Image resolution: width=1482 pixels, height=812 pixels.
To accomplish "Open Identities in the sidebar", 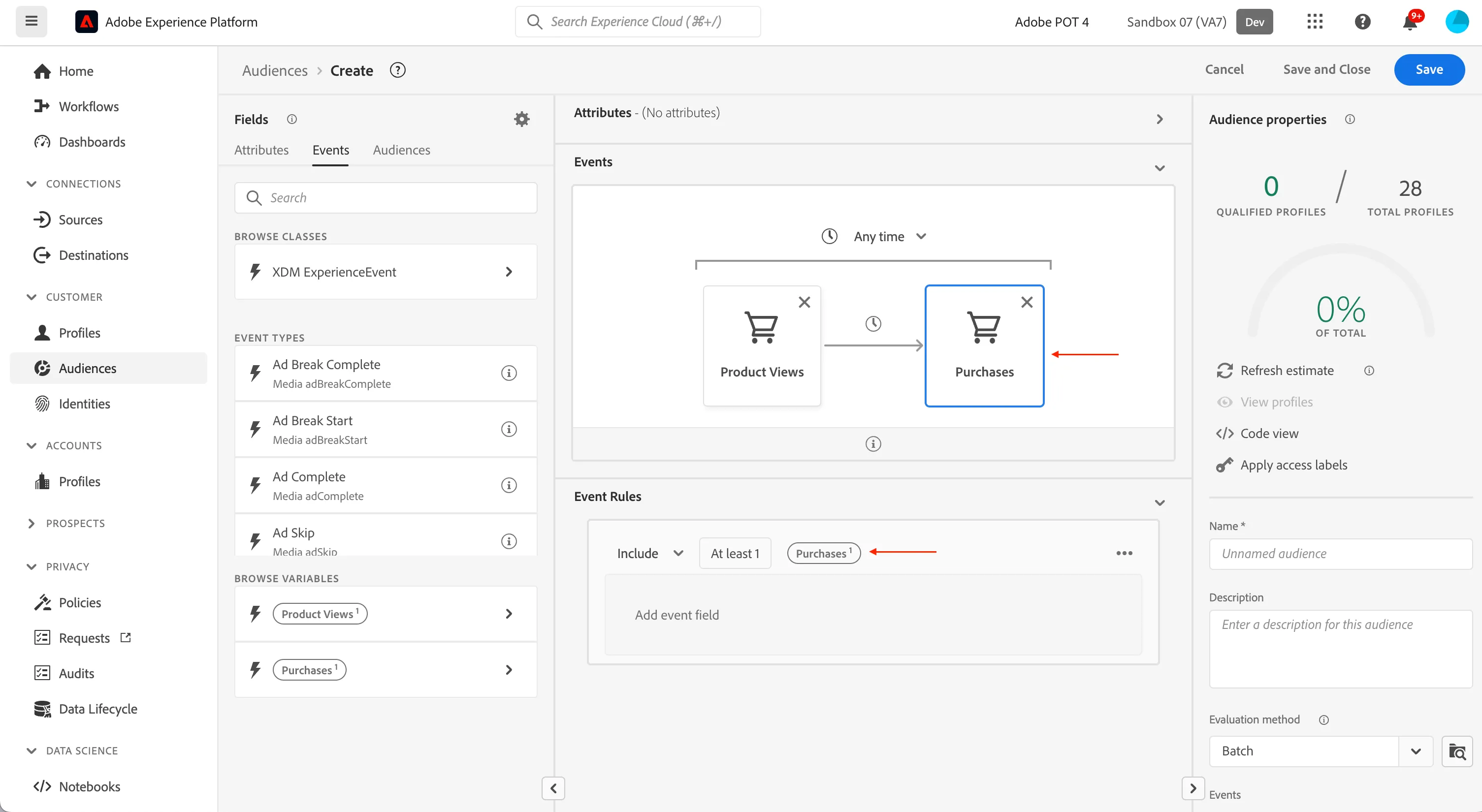I will click(x=84, y=404).
